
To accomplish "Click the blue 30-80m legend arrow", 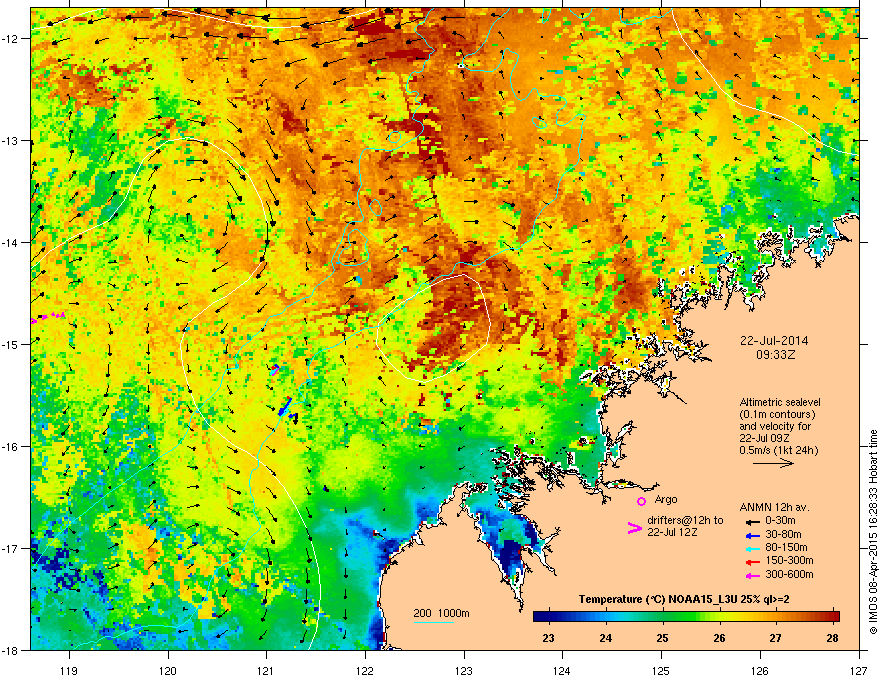I will [752, 535].
